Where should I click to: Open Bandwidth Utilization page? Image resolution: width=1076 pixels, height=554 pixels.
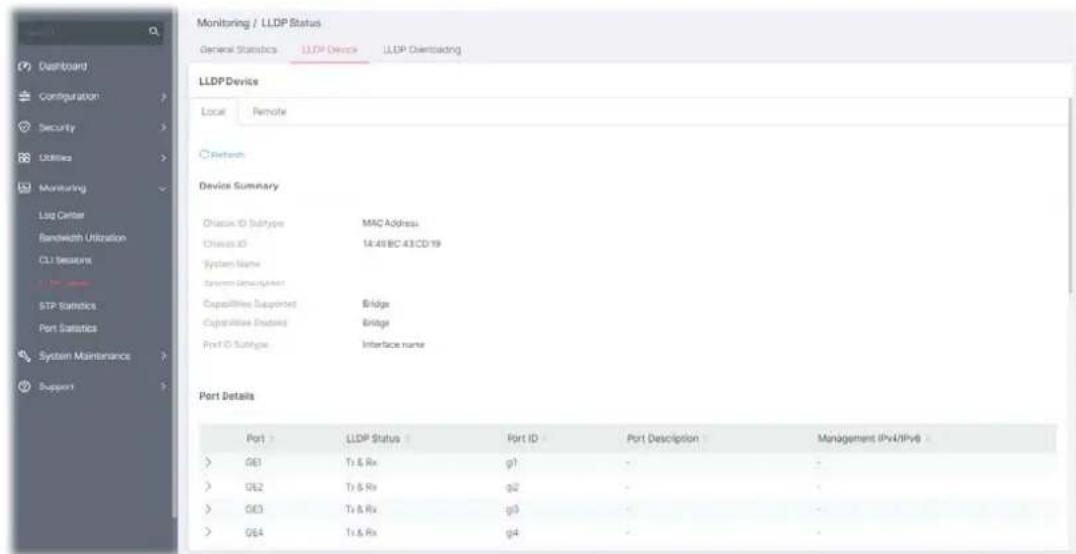82,237
